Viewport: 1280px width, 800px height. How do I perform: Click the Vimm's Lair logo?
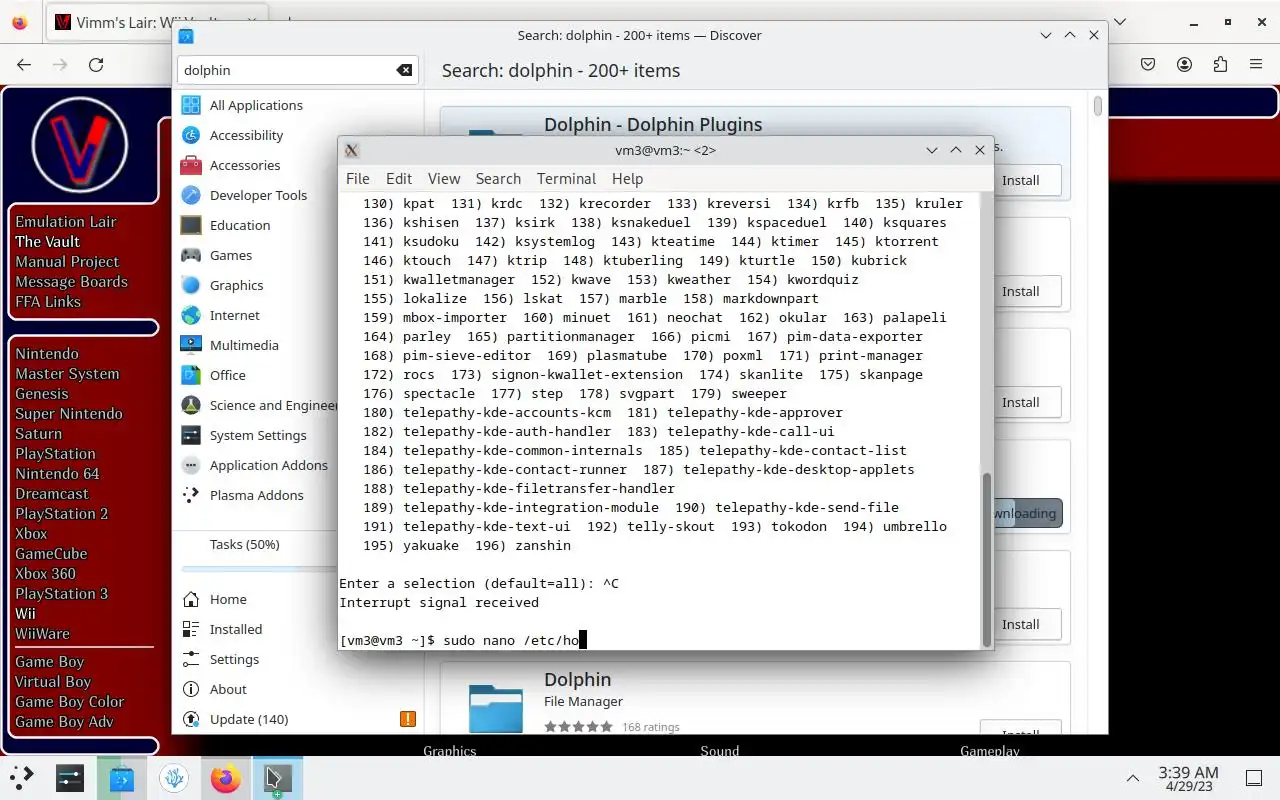(x=80, y=145)
